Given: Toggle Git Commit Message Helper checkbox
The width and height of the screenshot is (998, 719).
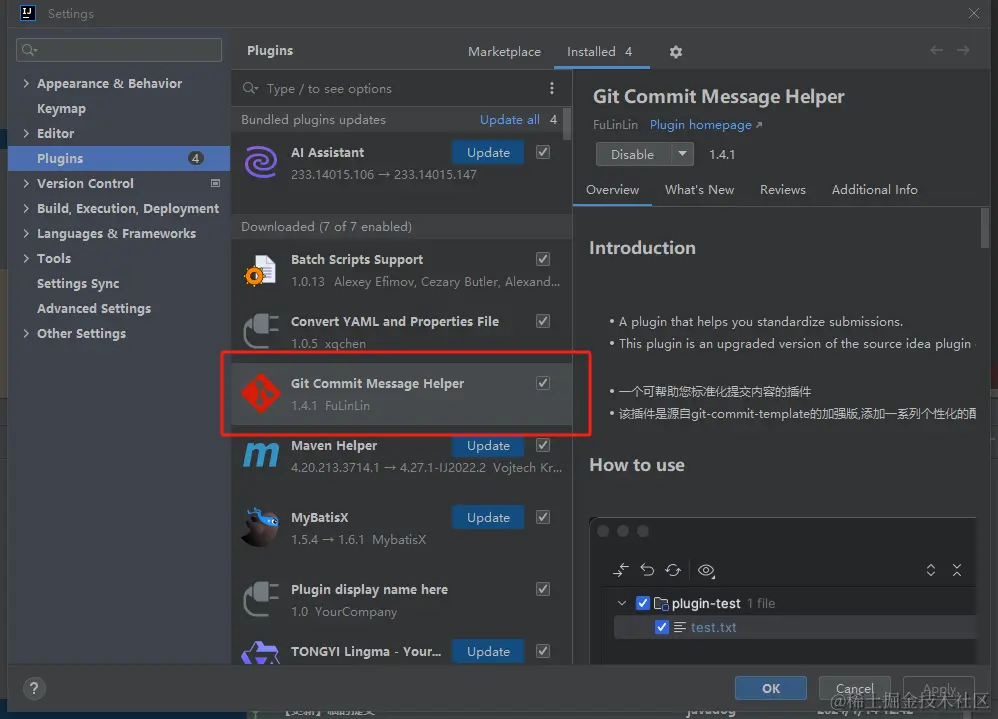Looking at the screenshot, I should coord(543,383).
